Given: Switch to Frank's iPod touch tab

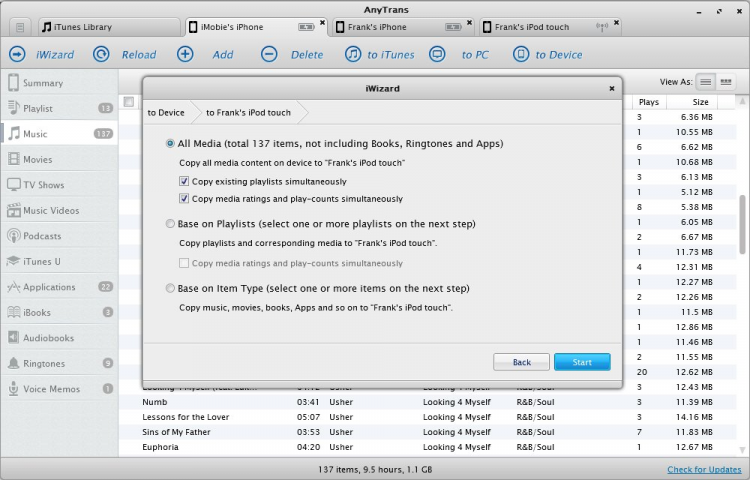Looking at the screenshot, I should 549,27.
